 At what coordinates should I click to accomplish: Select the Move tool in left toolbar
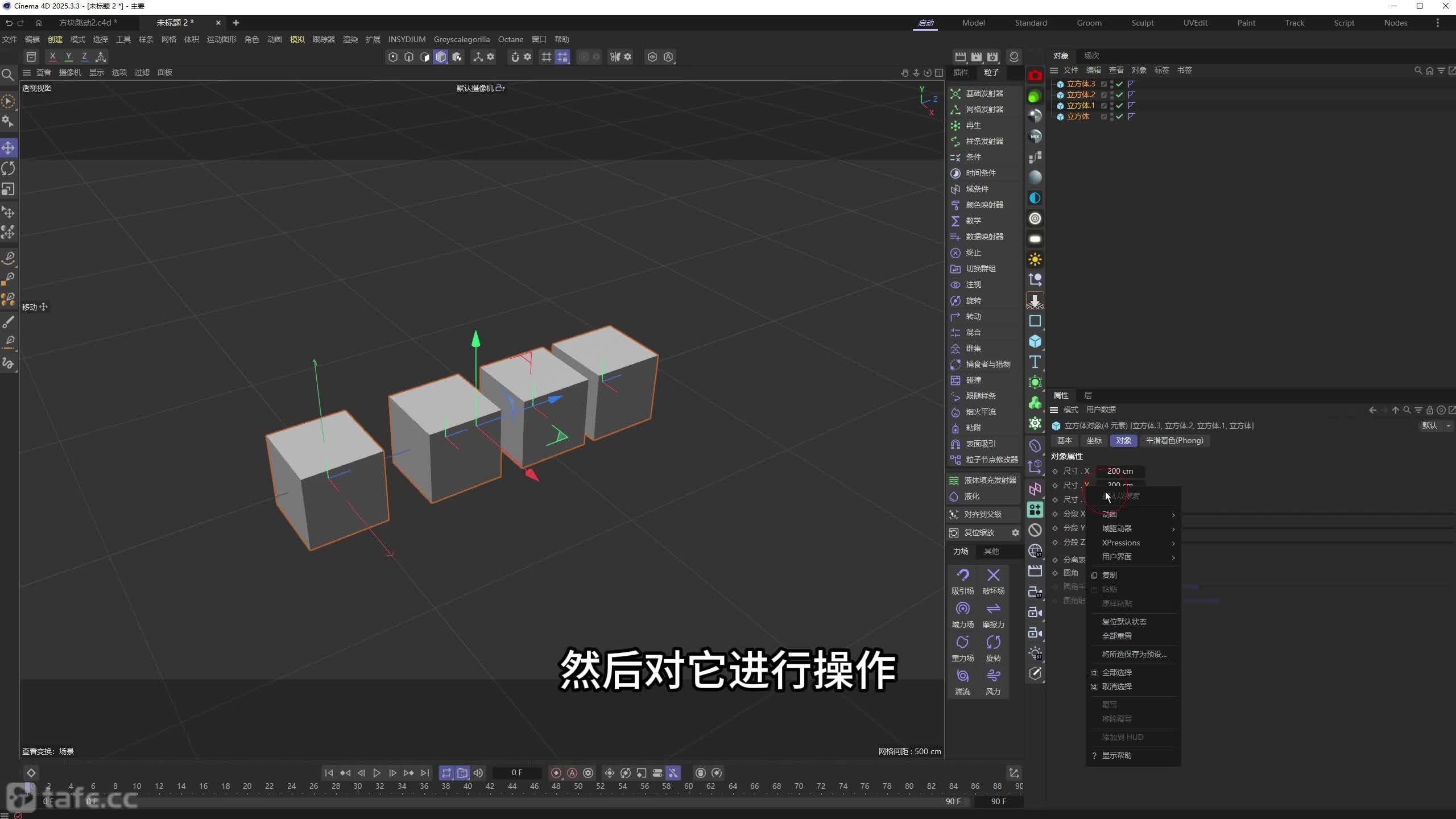tap(9, 148)
